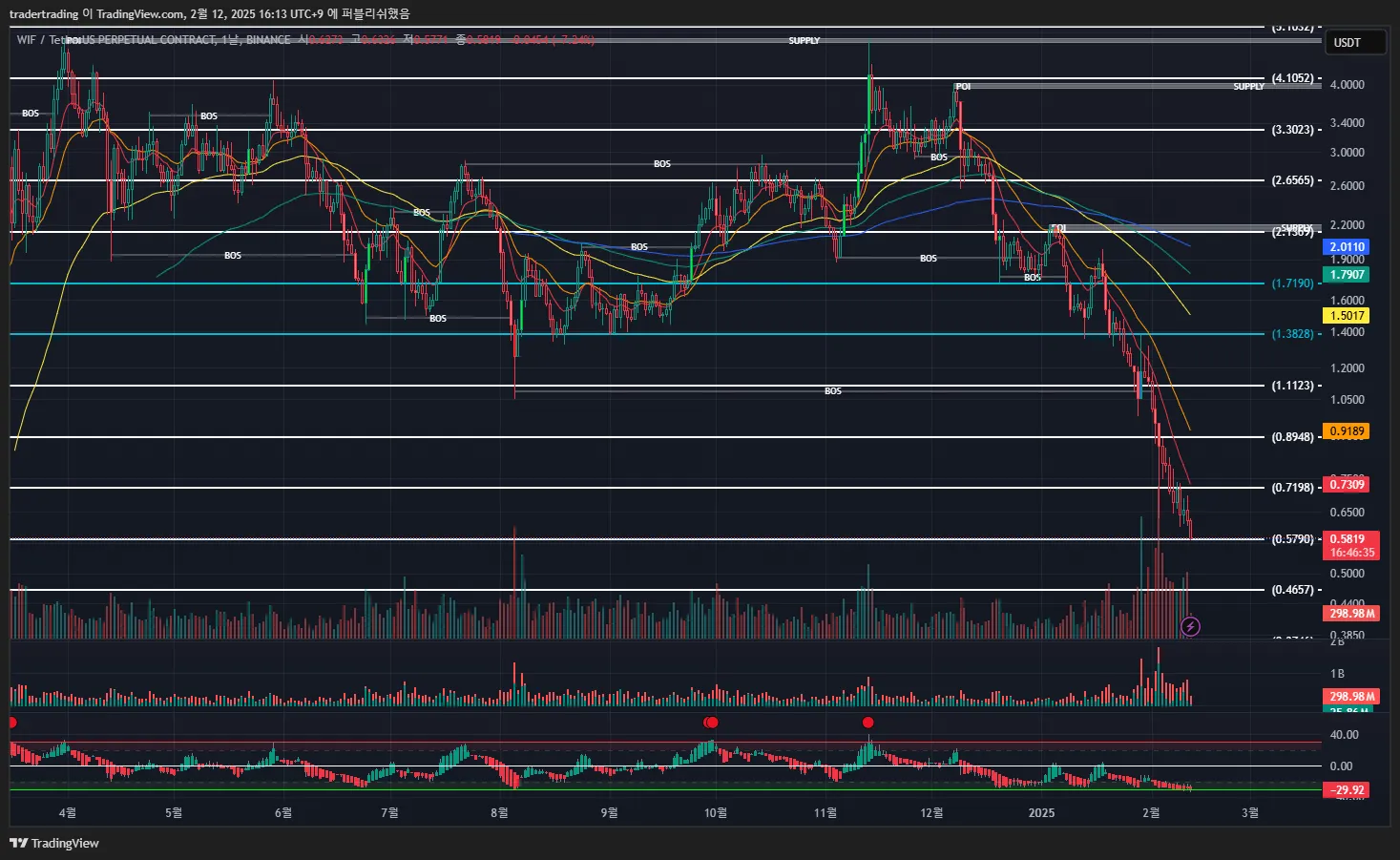
Task: Click the 2.6000 price scale tick
Action: pos(1347,185)
